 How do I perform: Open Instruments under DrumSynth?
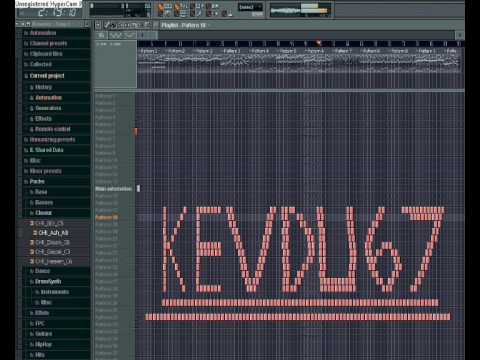point(55,292)
